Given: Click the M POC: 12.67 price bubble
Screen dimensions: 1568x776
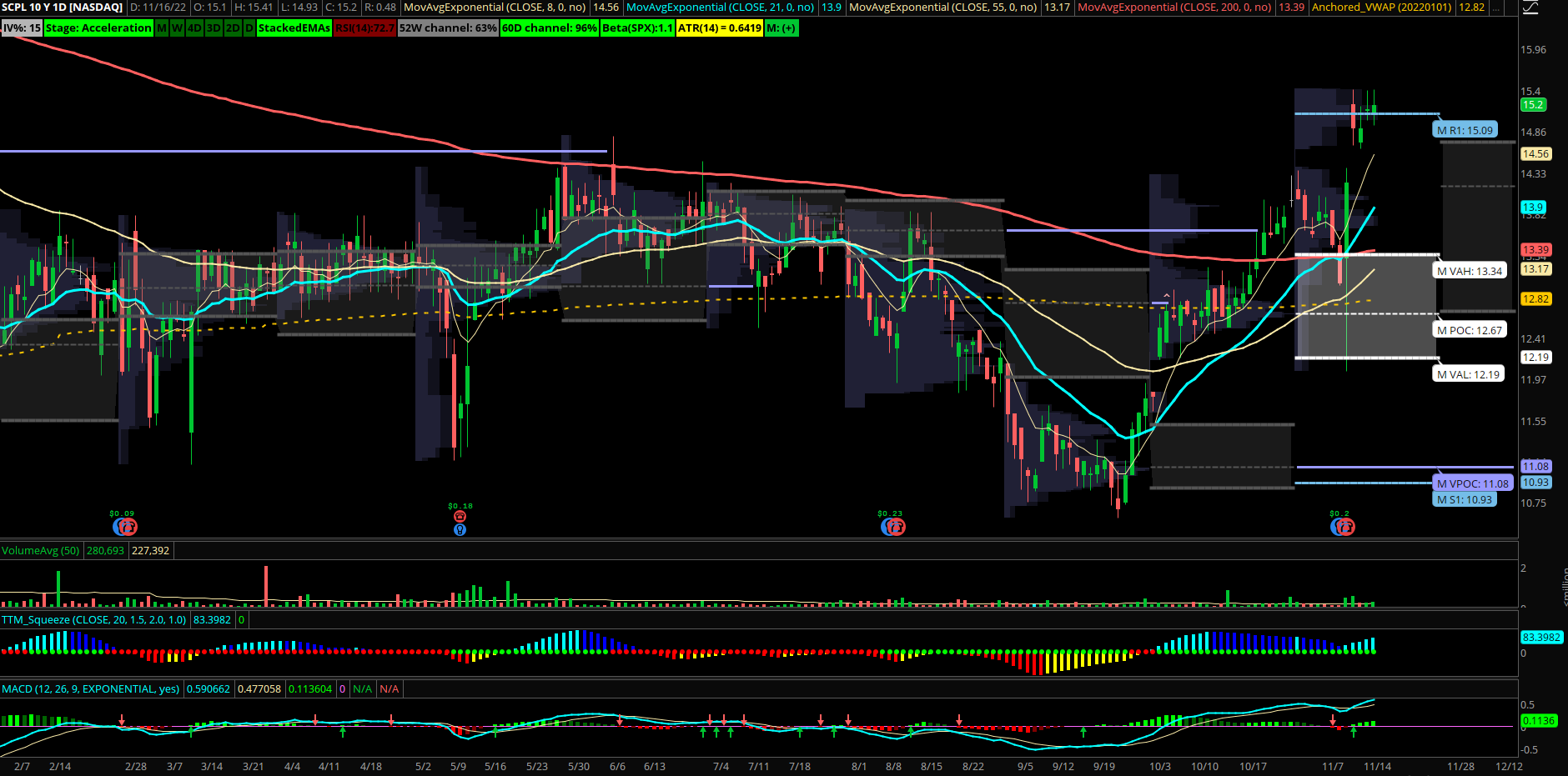Looking at the screenshot, I should (x=1469, y=330).
